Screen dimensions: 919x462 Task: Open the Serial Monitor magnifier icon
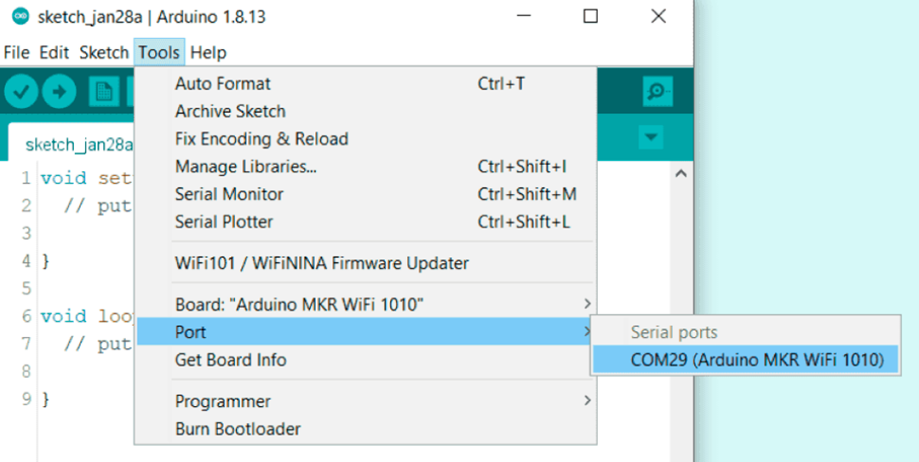point(656,92)
